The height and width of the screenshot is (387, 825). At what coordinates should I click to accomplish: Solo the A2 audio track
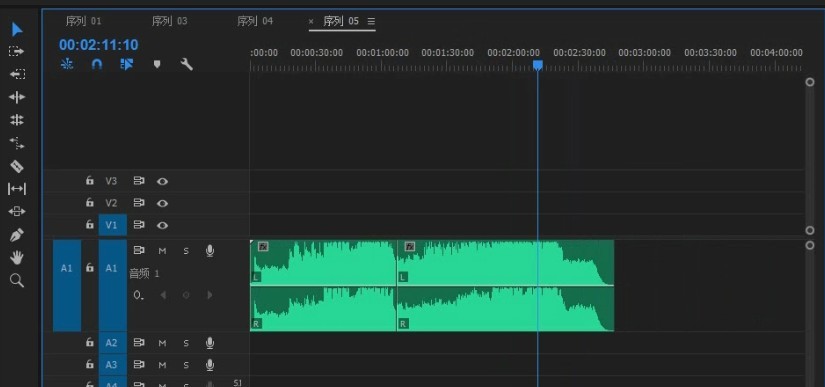[186, 343]
